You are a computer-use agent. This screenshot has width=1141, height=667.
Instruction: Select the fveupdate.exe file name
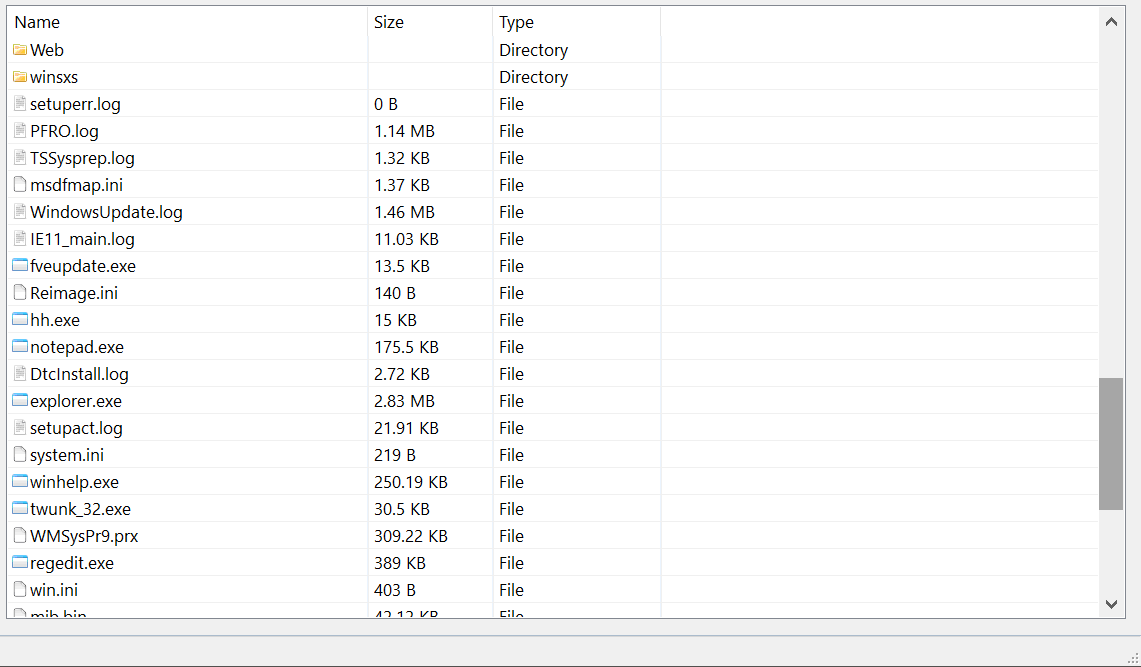(x=83, y=266)
